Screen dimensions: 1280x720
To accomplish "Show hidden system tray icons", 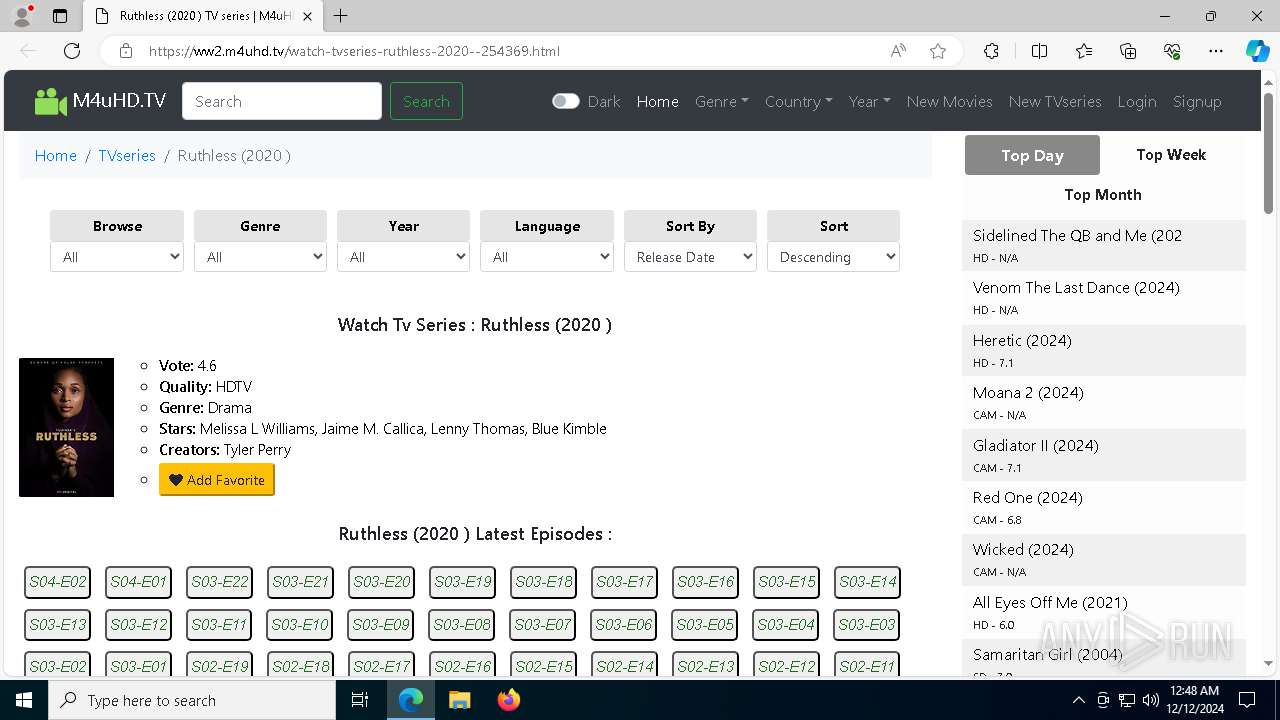I will (1078, 700).
